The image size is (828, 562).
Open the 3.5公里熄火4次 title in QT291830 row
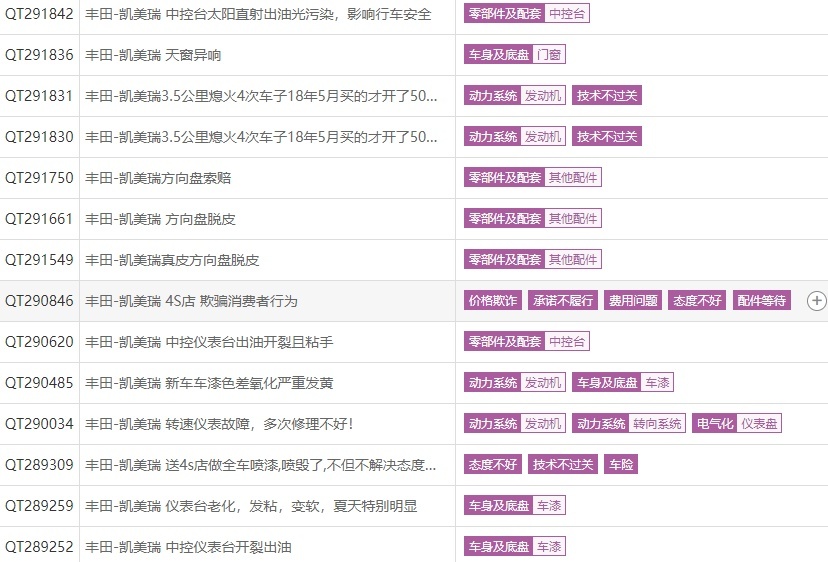point(261,137)
